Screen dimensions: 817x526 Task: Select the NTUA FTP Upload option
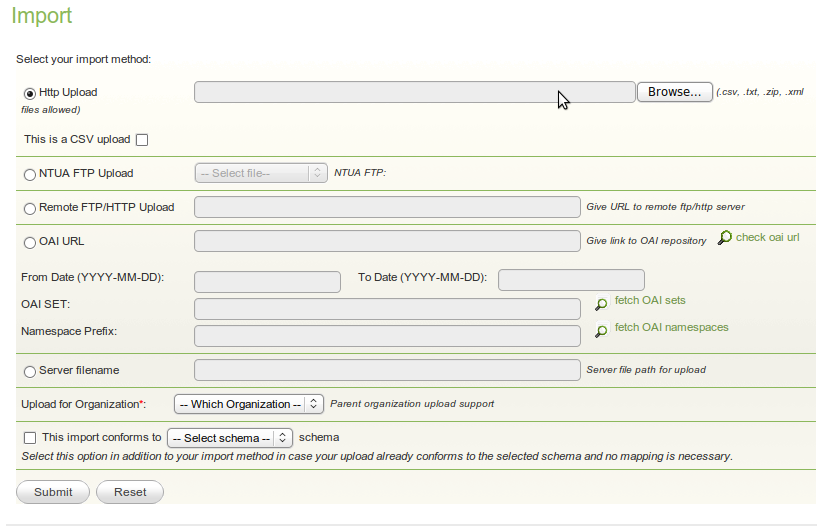coord(30,174)
